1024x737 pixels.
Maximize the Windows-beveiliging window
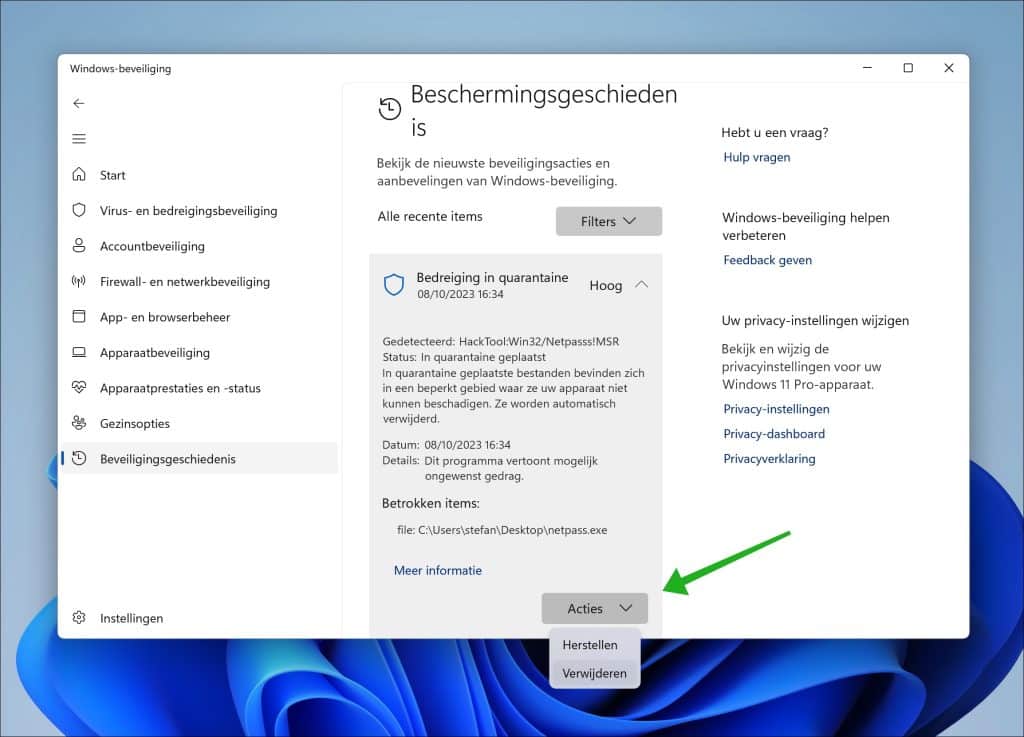pyautogui.click(x=908, y=68)
